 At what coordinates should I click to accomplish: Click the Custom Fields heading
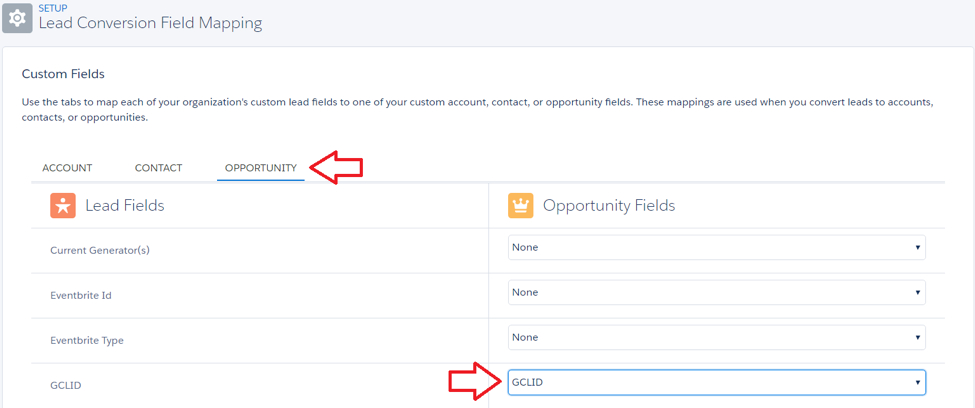click(x=63, y=74)
